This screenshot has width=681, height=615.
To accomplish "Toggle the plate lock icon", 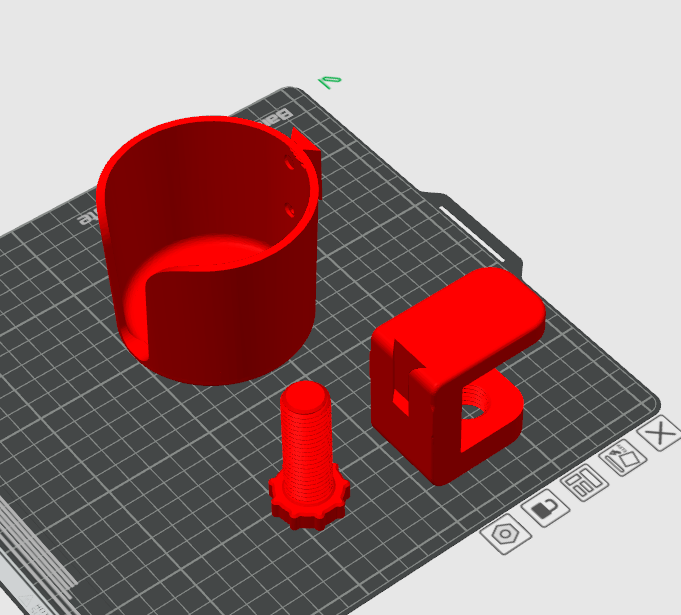I will pos(545,508).
